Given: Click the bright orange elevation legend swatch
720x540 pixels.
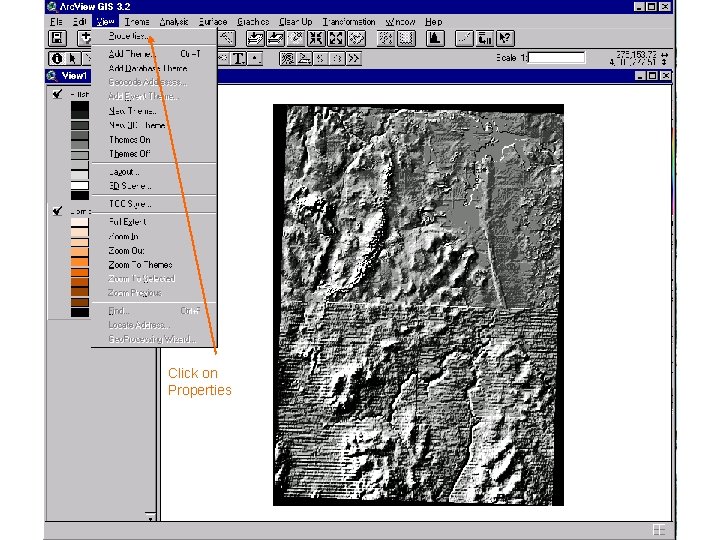Looking at the screenshot, I should [79, 262].
